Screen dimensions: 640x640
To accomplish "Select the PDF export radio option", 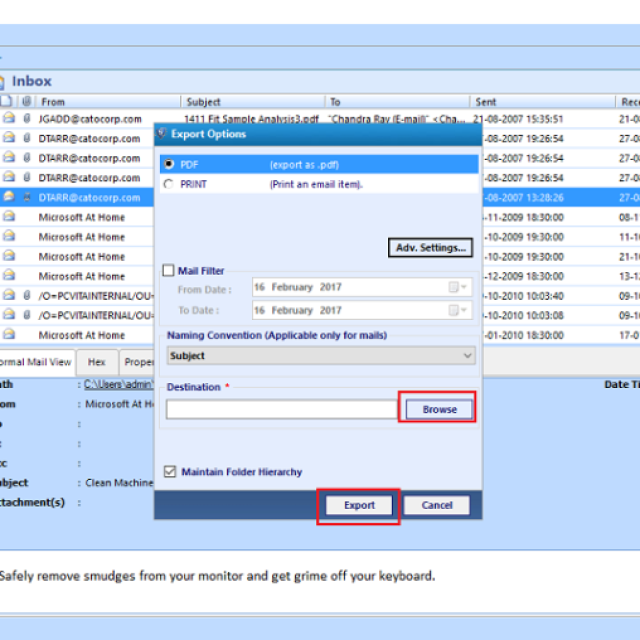I will [169, 164].
